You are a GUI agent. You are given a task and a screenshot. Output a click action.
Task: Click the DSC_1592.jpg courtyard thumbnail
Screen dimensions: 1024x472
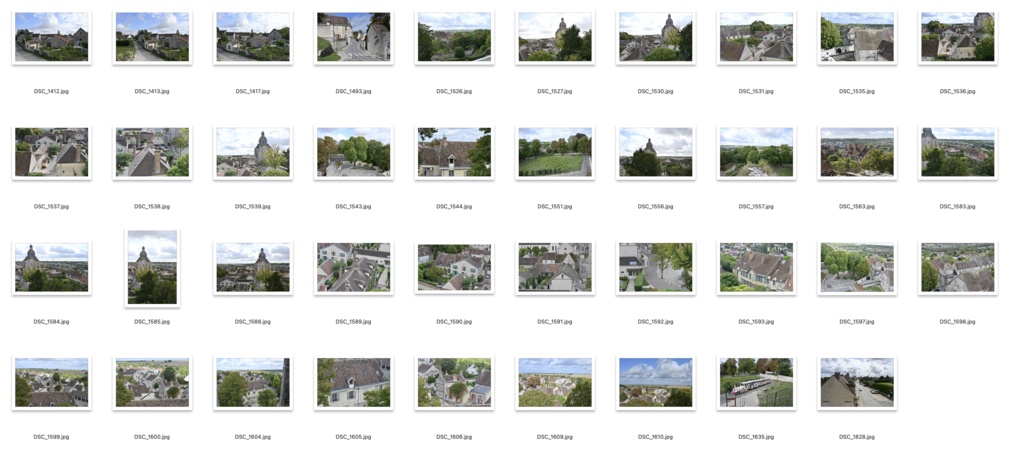(656, 268)
